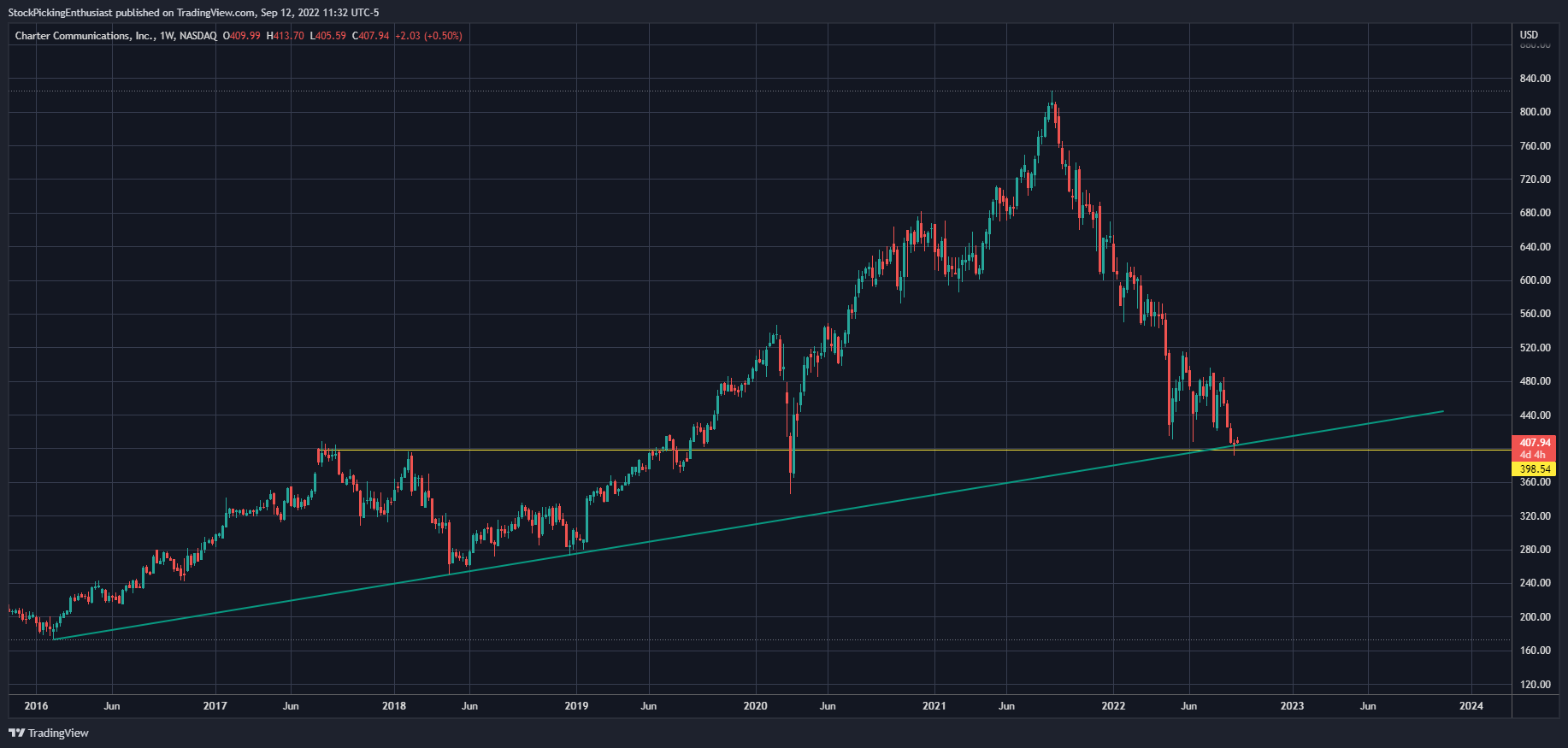Select the green ascending trendline
This screenshot has height=748, width=1568.
748,525
